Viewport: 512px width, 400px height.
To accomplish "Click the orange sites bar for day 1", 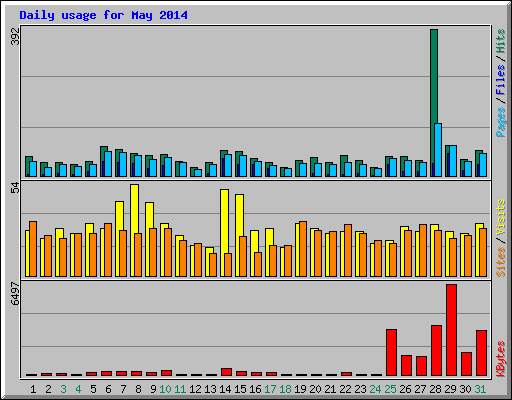I will (x=33, y=249).
